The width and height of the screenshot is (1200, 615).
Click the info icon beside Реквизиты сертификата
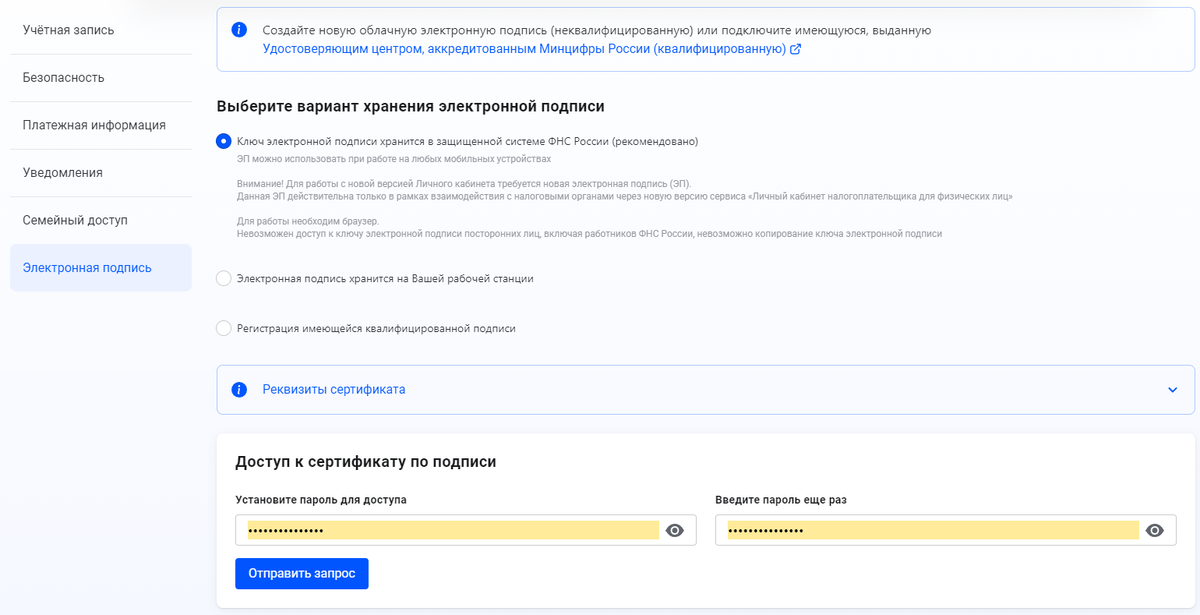[239, 389]
